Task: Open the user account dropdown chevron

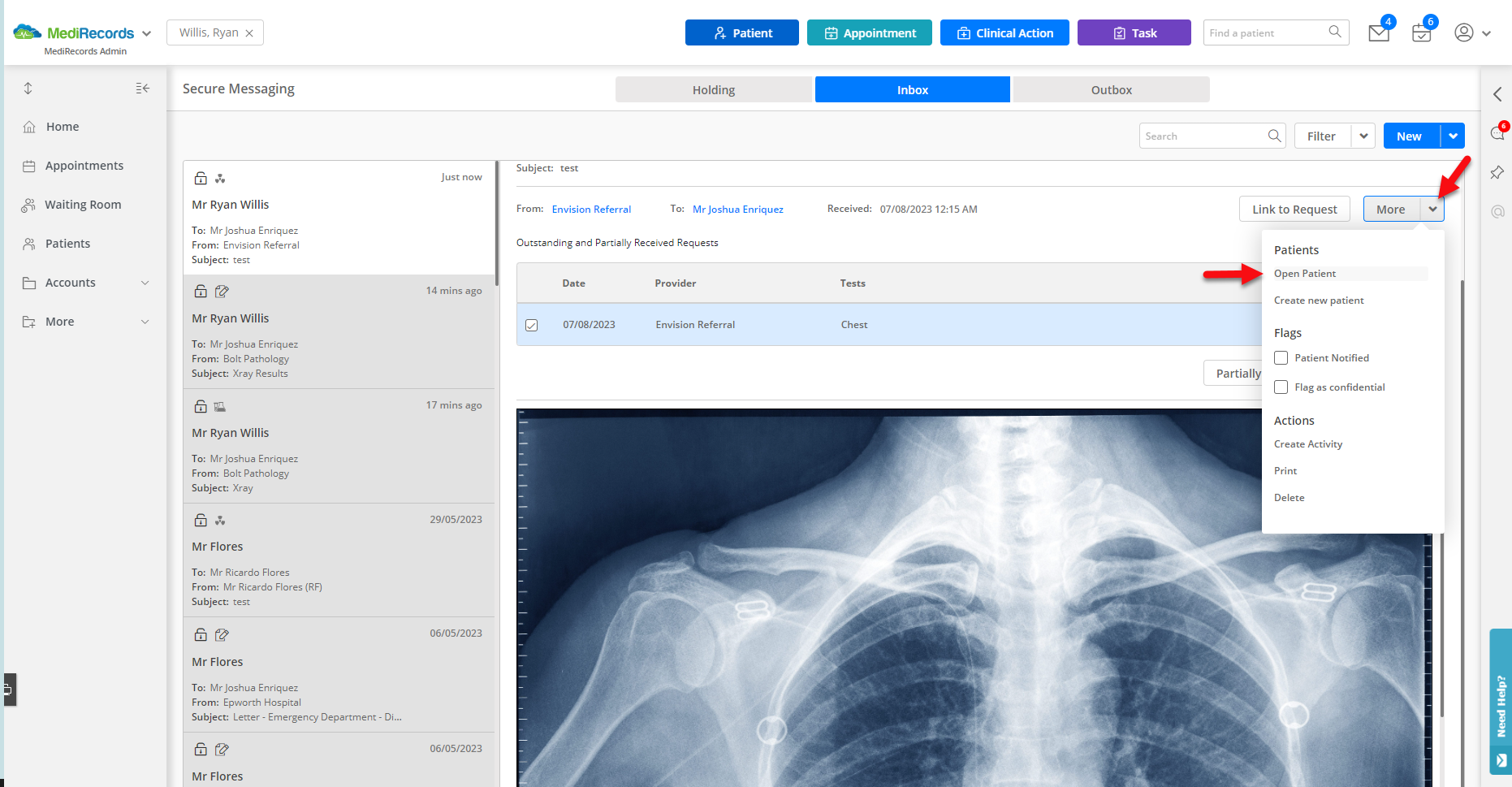Action: pyautogui.click(x=1486, y=33)
